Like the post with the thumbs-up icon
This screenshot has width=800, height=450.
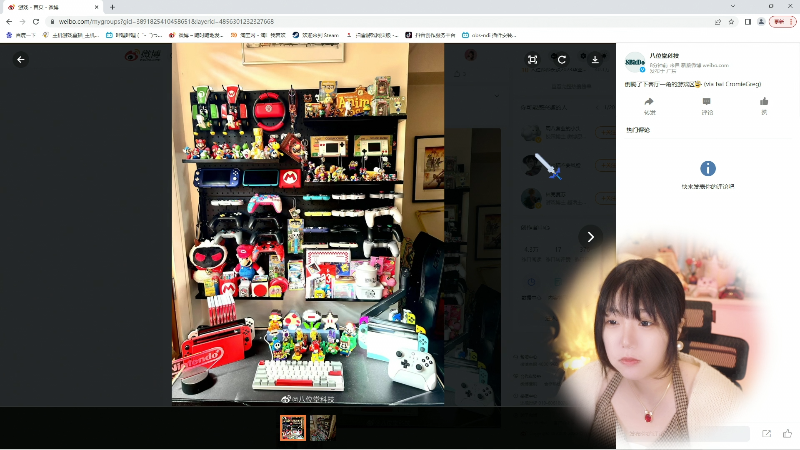764,102
